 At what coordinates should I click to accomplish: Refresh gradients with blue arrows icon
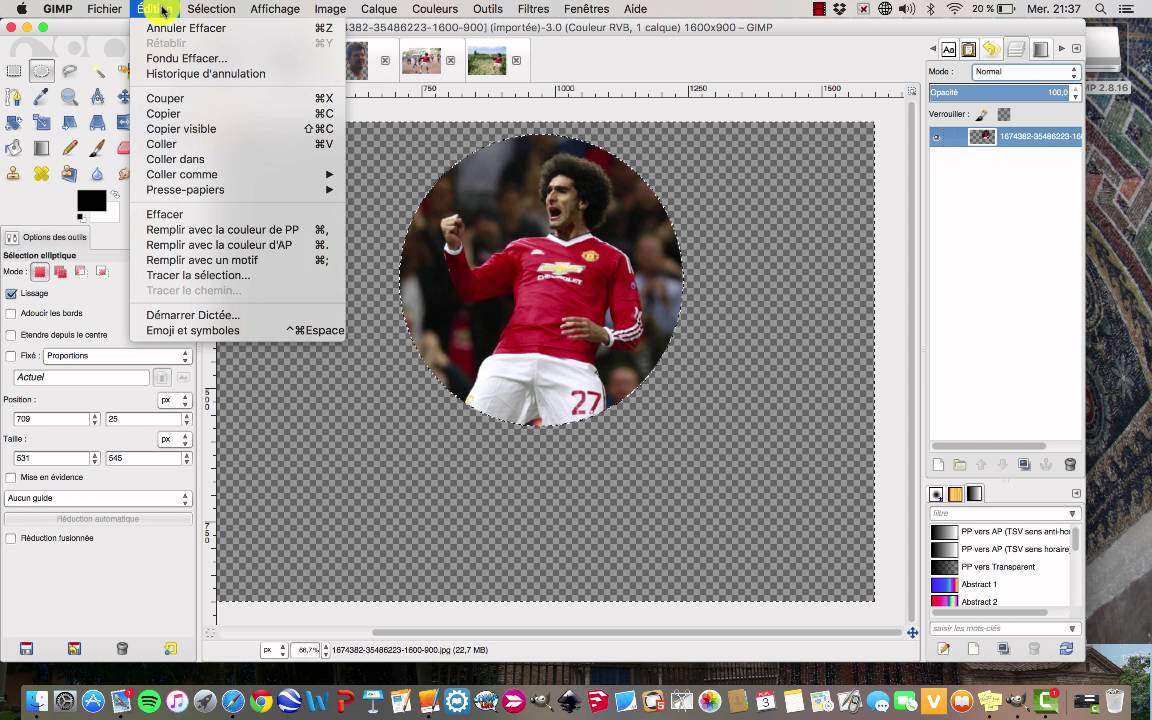[1066, 649]
